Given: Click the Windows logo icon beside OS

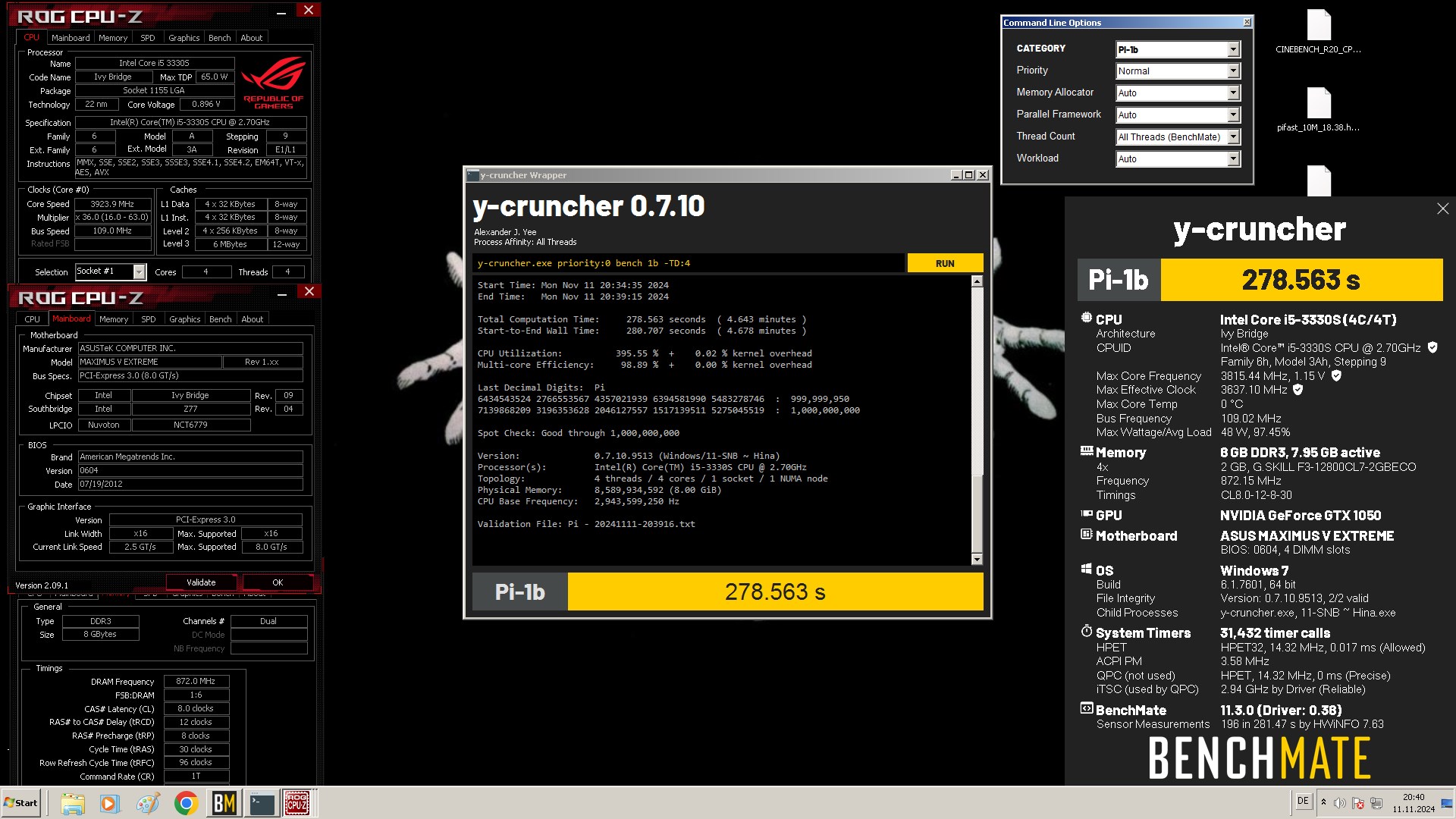Looking at the screenshot, I should click(x=1086, y=570).
